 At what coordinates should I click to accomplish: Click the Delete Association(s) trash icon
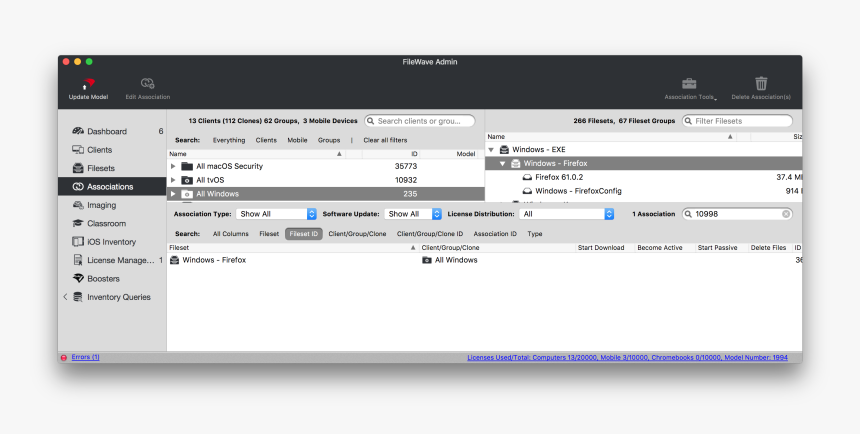[761, 83]
